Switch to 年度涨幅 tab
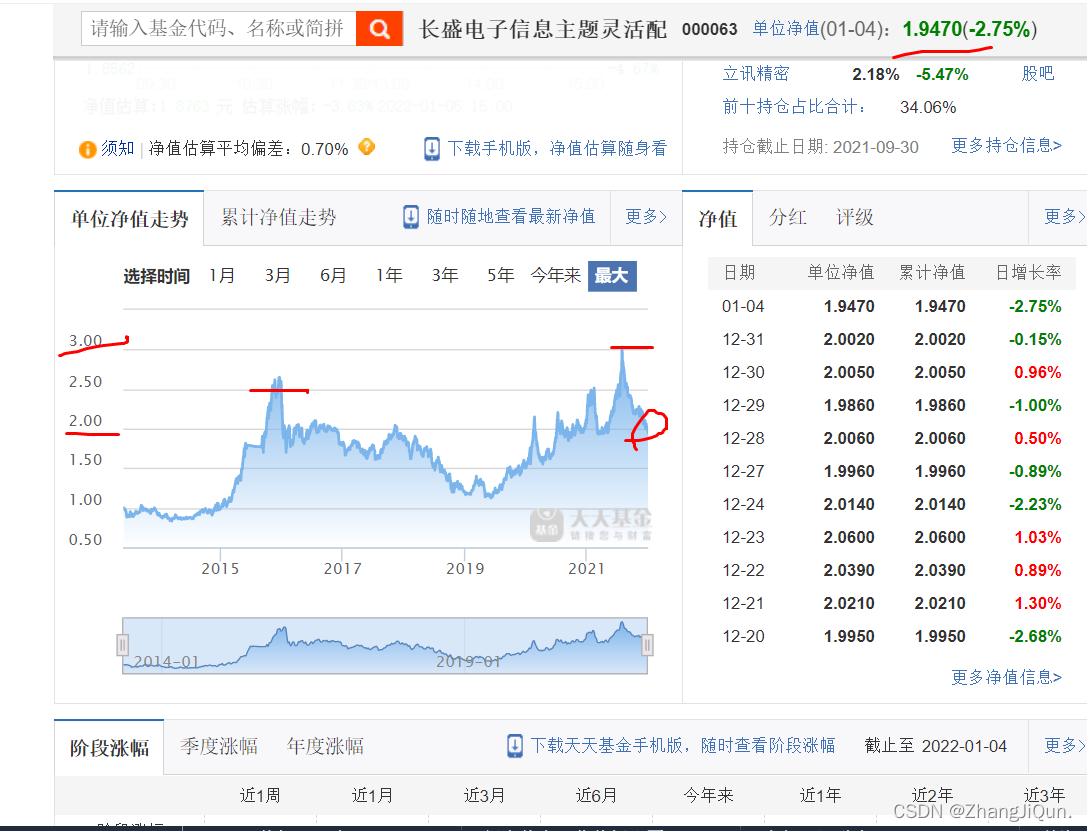Image resolution: width=1087 pixels, height=831 pixels. point(325,746)
